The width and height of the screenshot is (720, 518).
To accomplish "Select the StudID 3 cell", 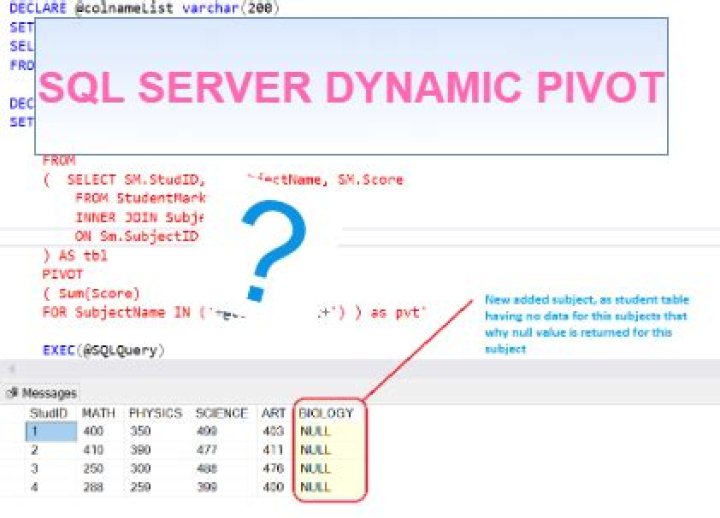I will (35, 468).
